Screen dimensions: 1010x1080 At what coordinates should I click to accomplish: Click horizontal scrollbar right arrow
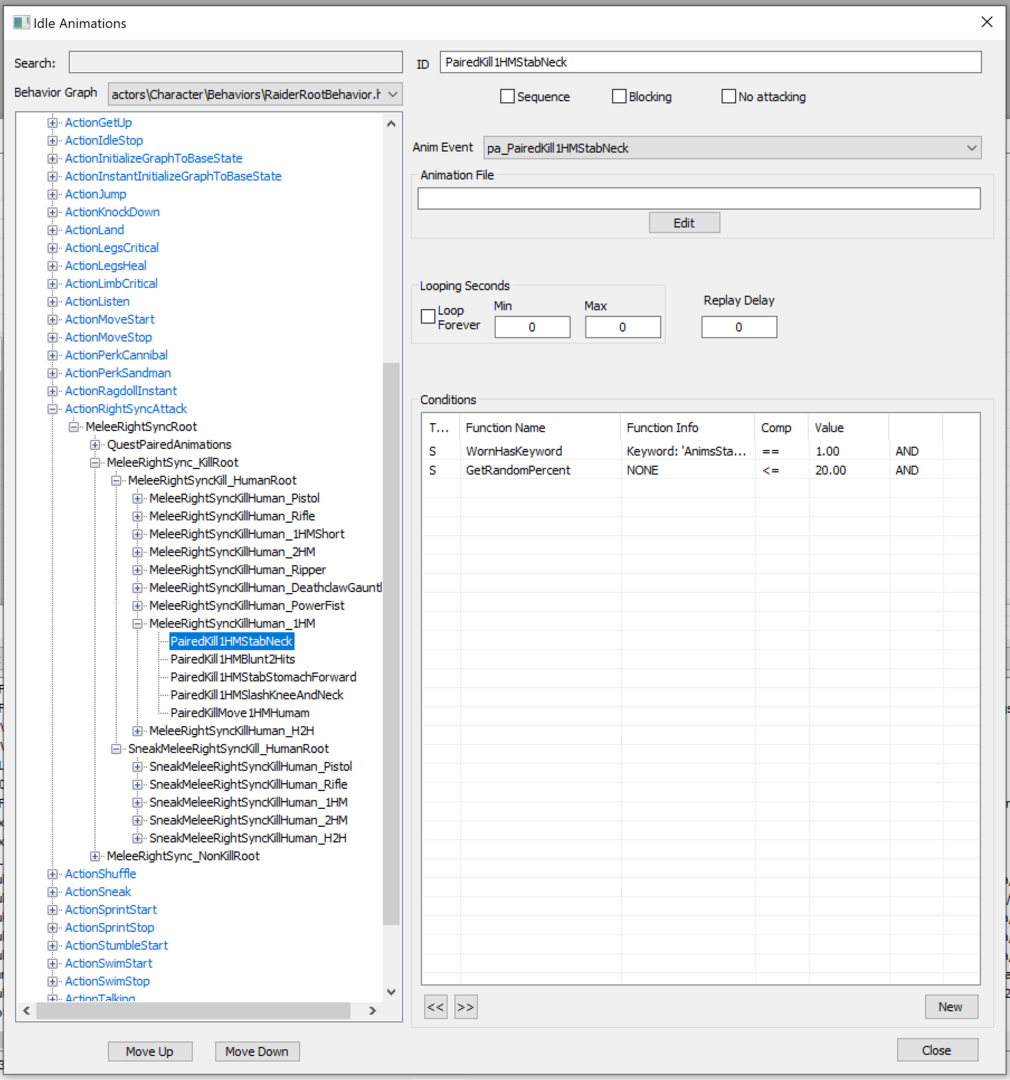coord(373,1011)
